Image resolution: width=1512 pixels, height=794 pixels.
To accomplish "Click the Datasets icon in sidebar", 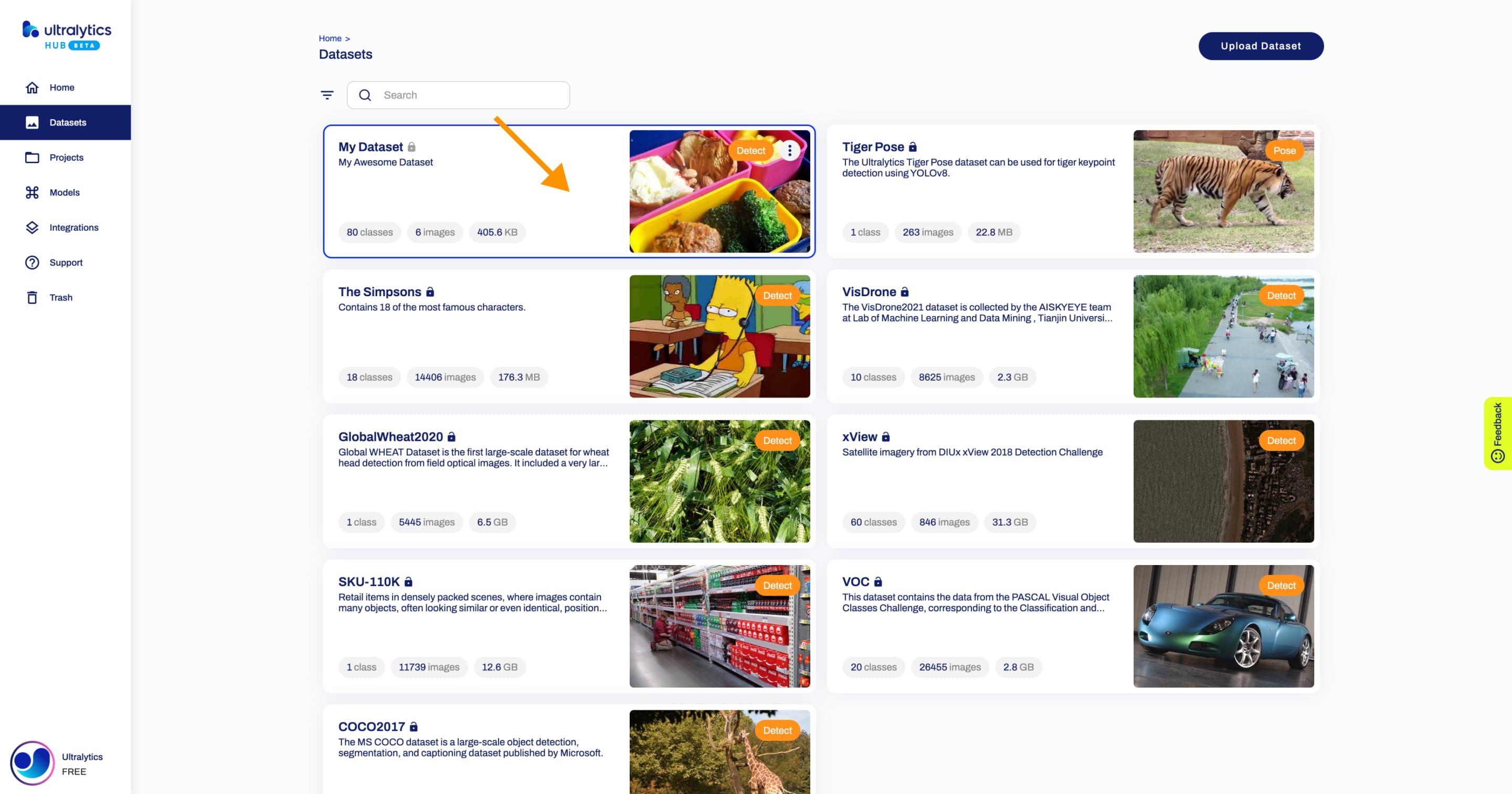I will coord(31,122).
